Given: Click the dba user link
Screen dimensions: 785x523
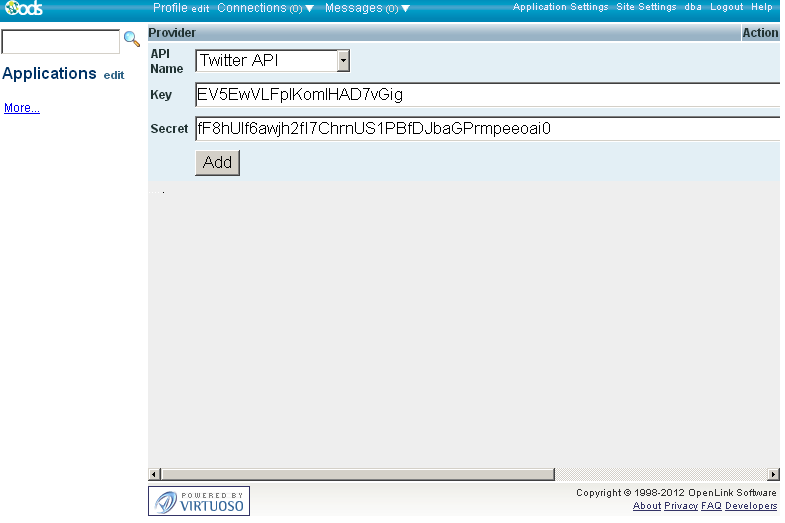Looking at the screenshot, I should (x=693, y=7).
